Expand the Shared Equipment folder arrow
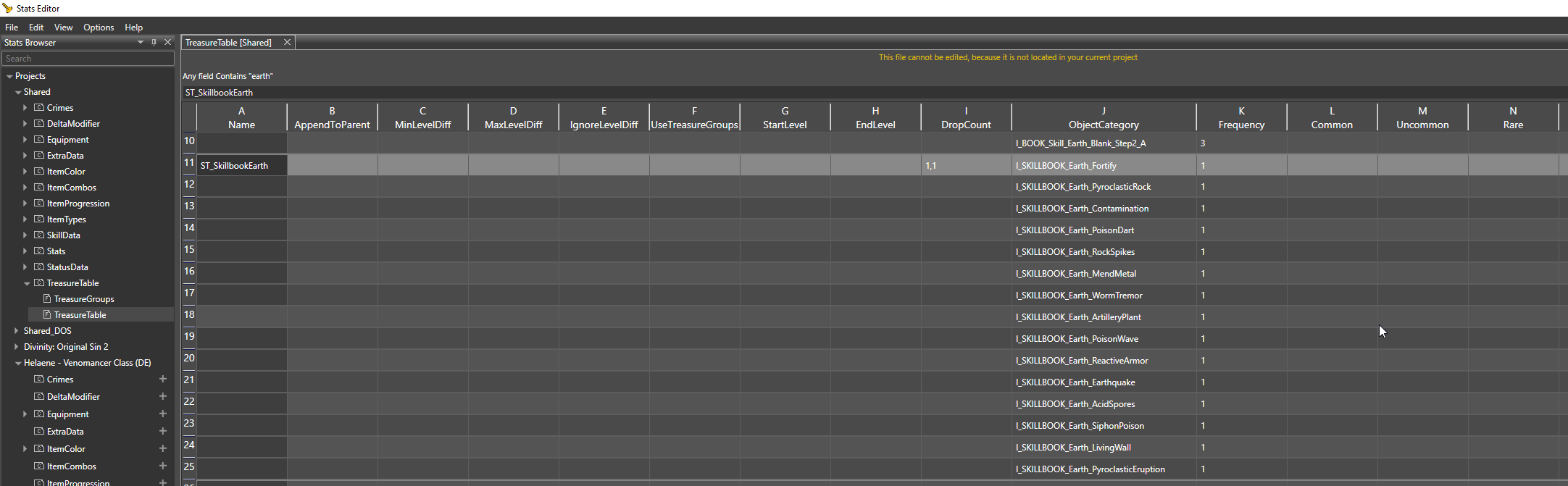 (25, 140)
